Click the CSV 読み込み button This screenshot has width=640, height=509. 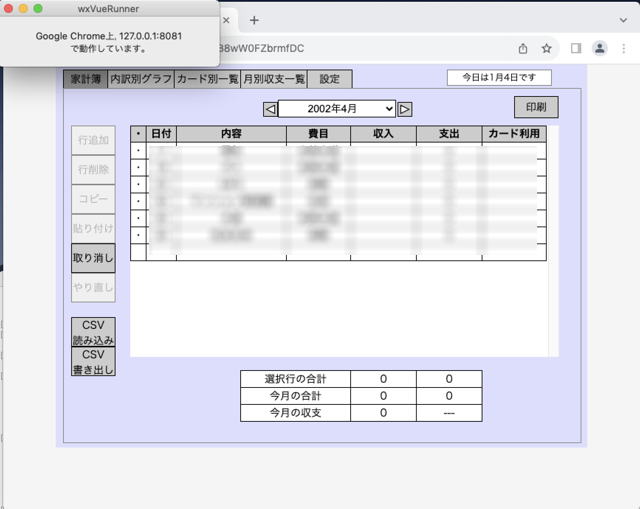(x=93, y=332)
